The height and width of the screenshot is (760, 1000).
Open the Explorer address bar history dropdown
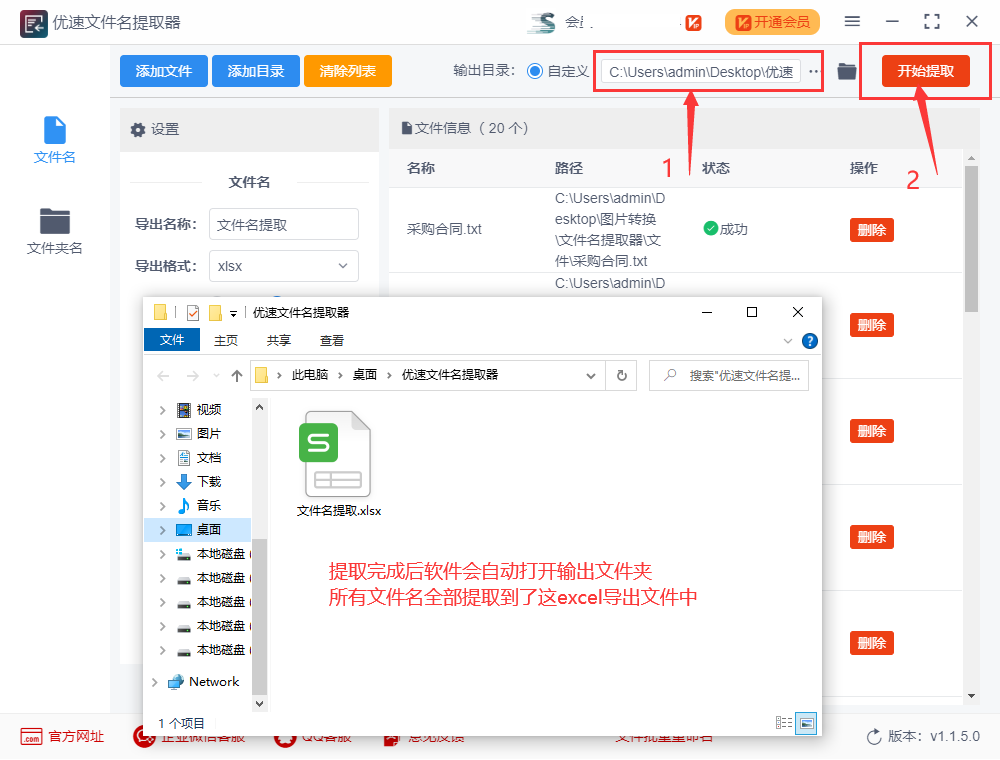591,376
